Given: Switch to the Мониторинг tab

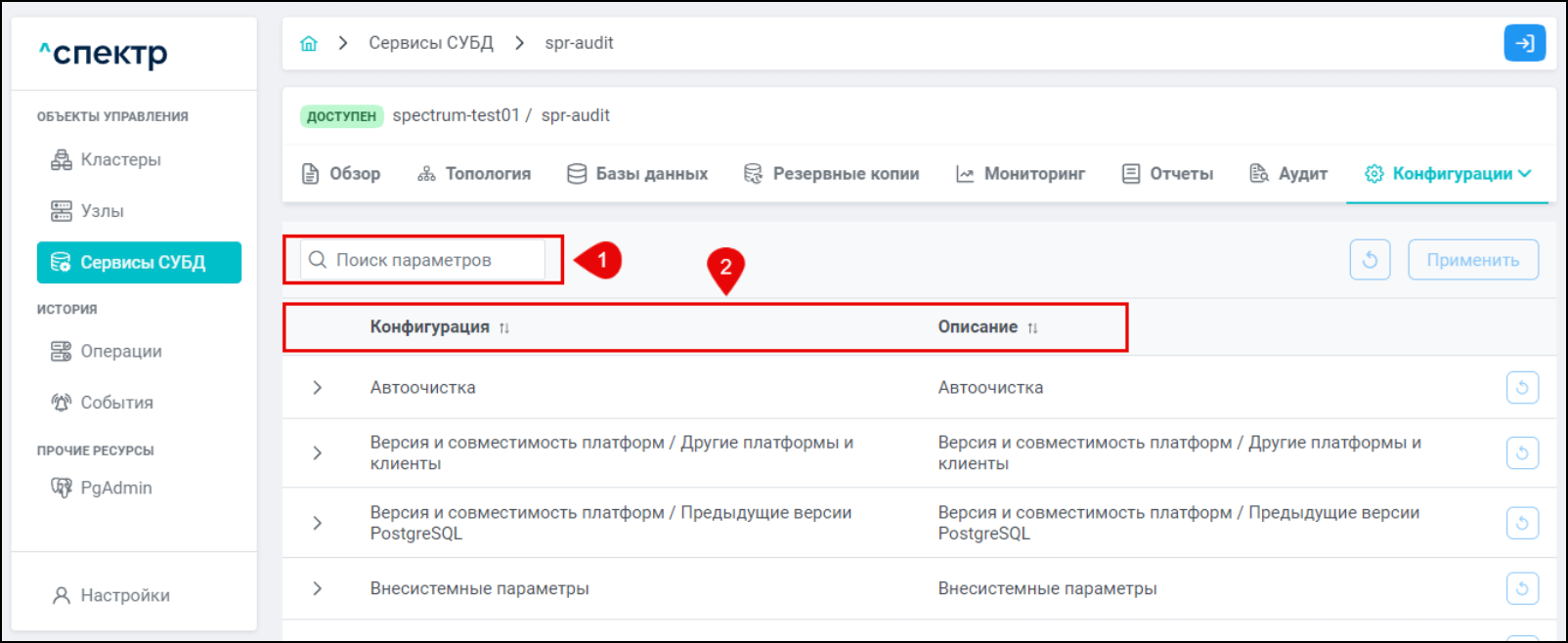Looking at the screenshot, I should click(x=1021, y=174).
